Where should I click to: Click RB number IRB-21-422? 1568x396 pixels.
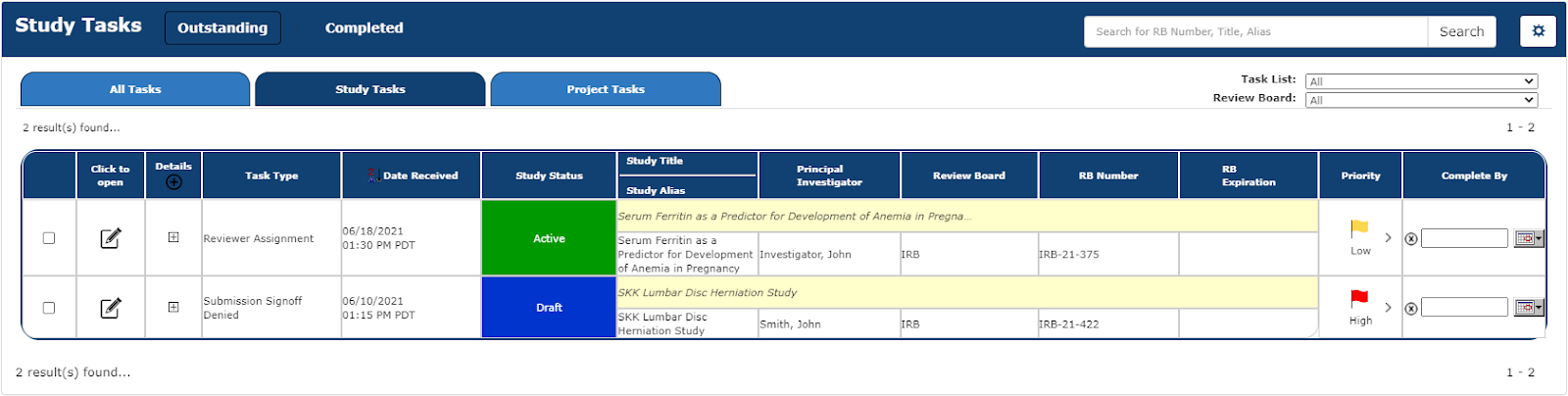[1069, 323]
